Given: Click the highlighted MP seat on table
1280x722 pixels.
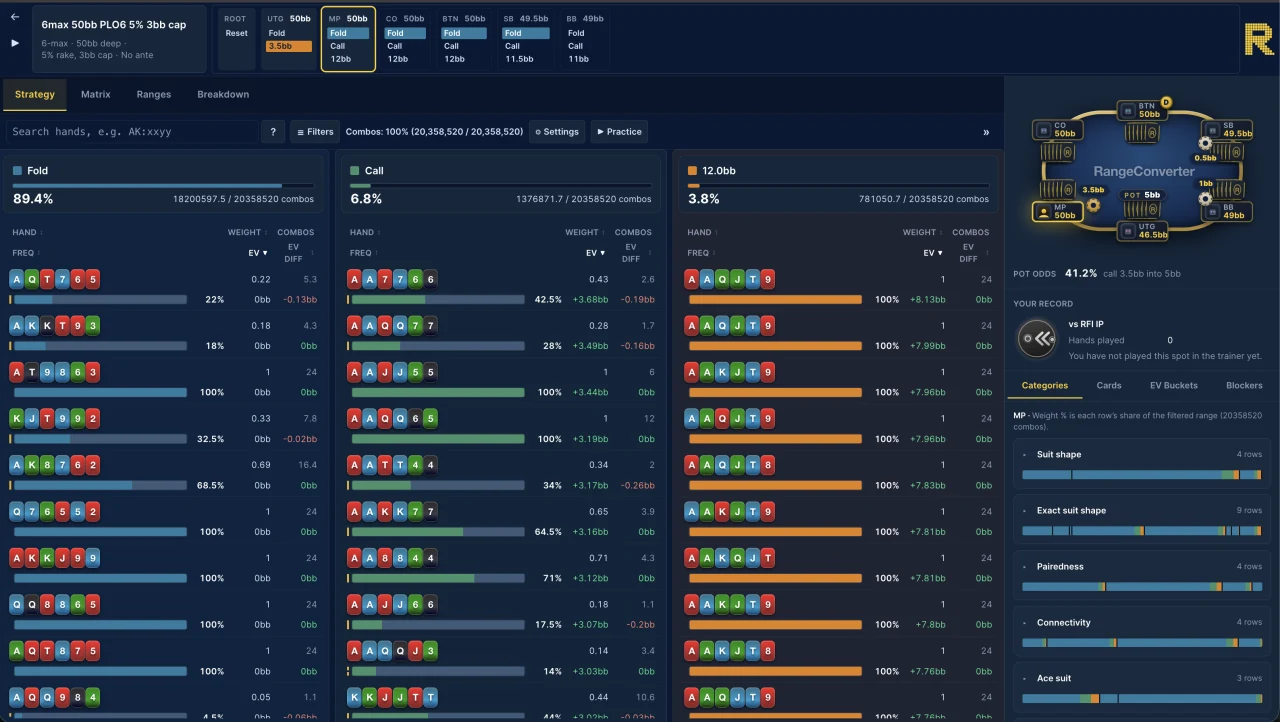Looking at the screenshot, I should tap(1057, 212).
